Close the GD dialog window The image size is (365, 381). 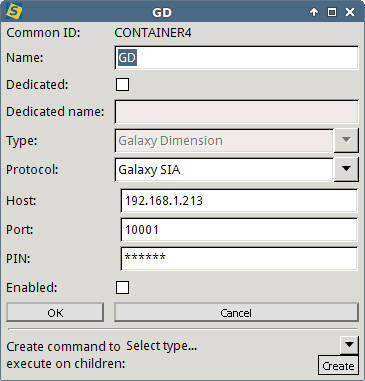tap(350, 12)
